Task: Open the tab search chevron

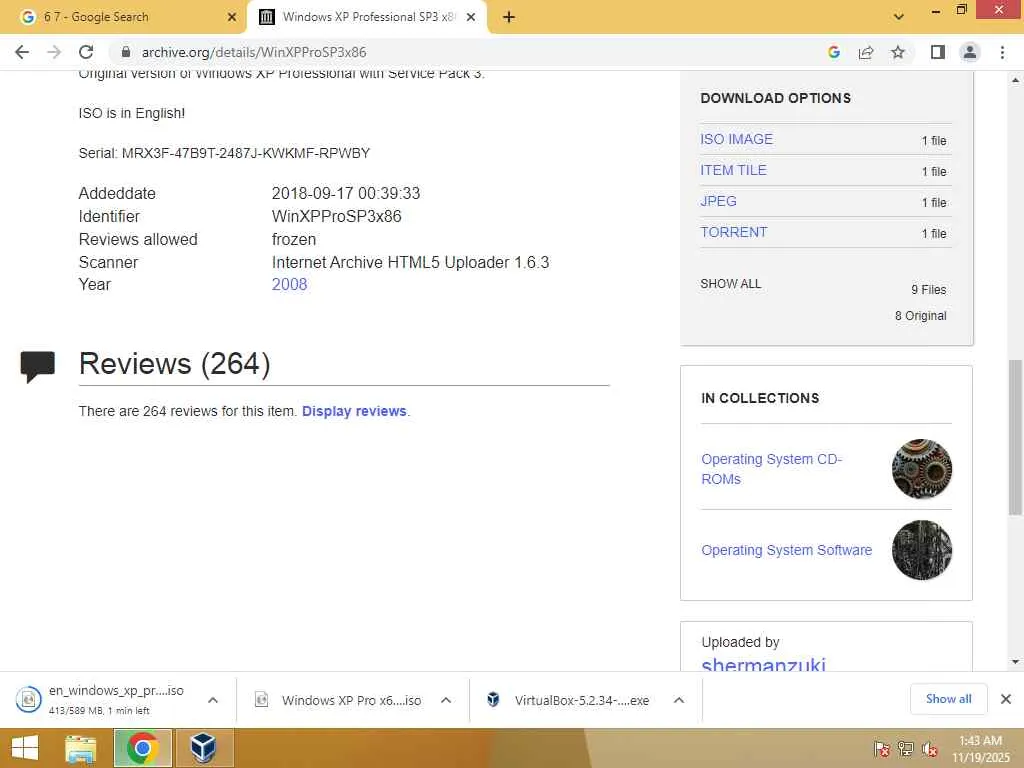Action: 899,16
